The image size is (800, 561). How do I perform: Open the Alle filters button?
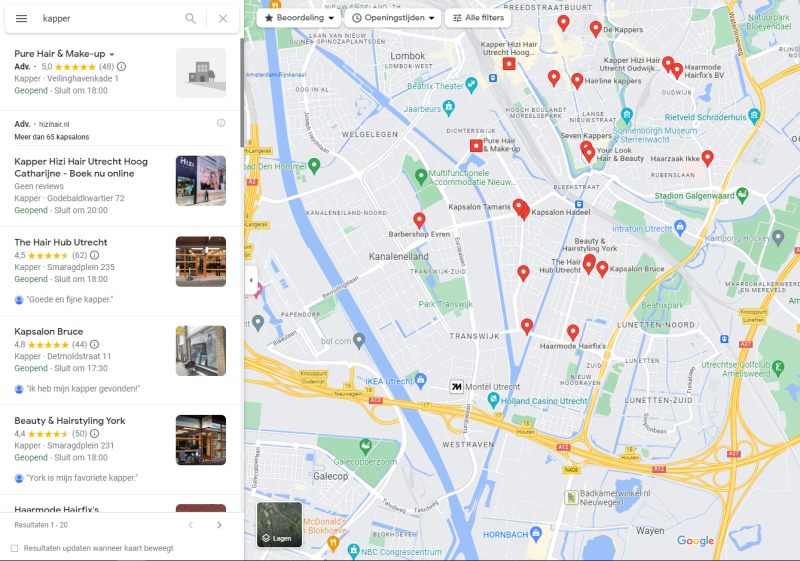coord(478,18)
